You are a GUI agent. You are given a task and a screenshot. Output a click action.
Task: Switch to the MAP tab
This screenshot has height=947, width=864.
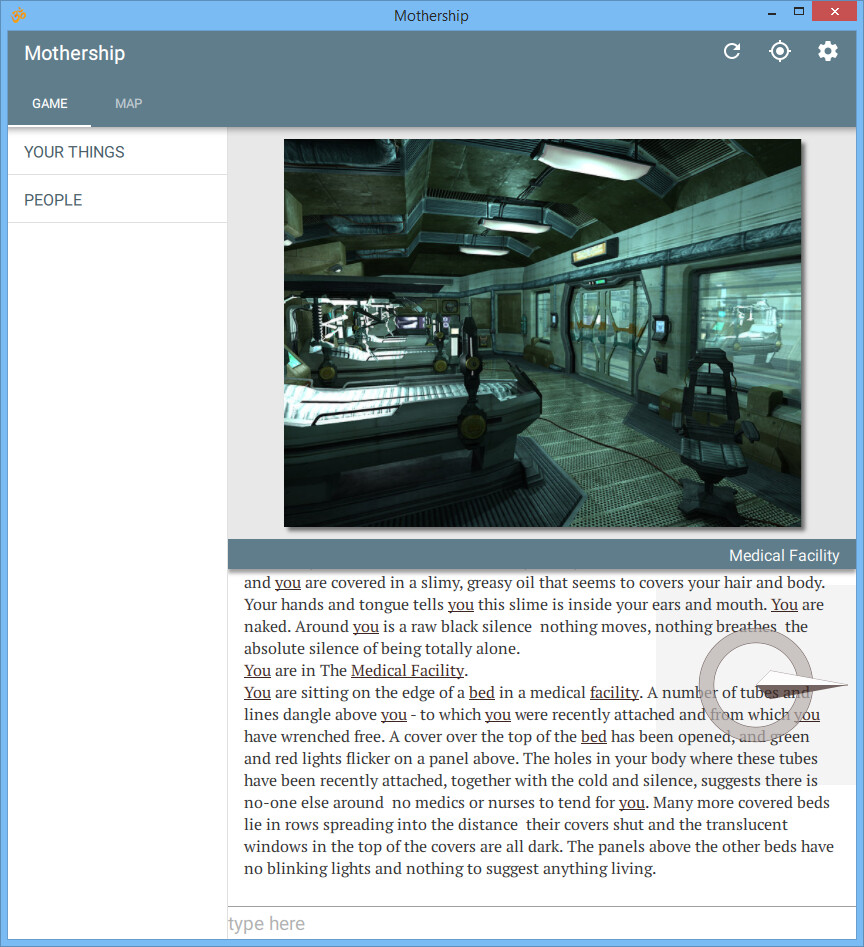(129, 103)
